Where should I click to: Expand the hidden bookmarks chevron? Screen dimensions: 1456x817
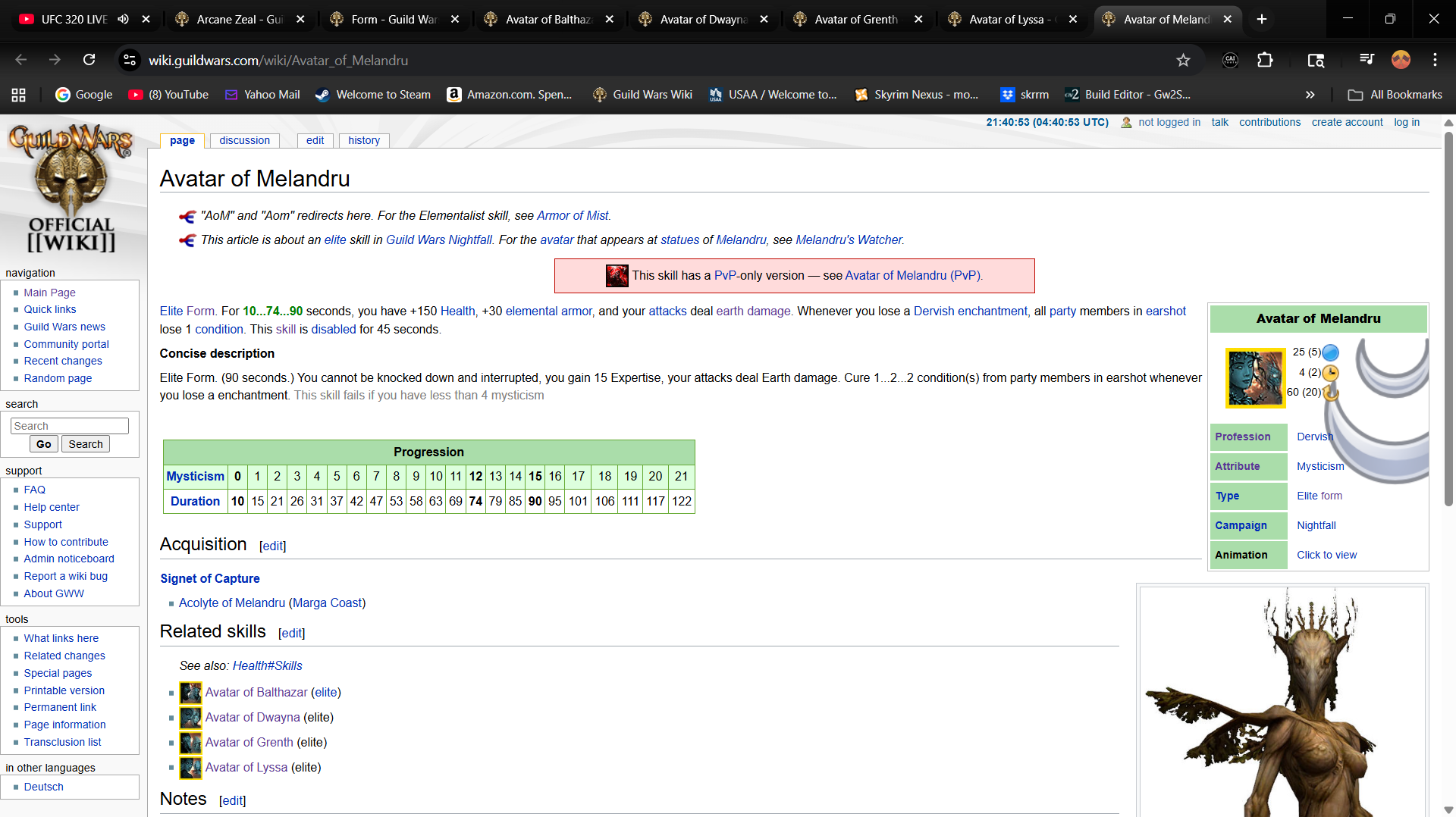pyautogui.click(x=1310, y=95)
